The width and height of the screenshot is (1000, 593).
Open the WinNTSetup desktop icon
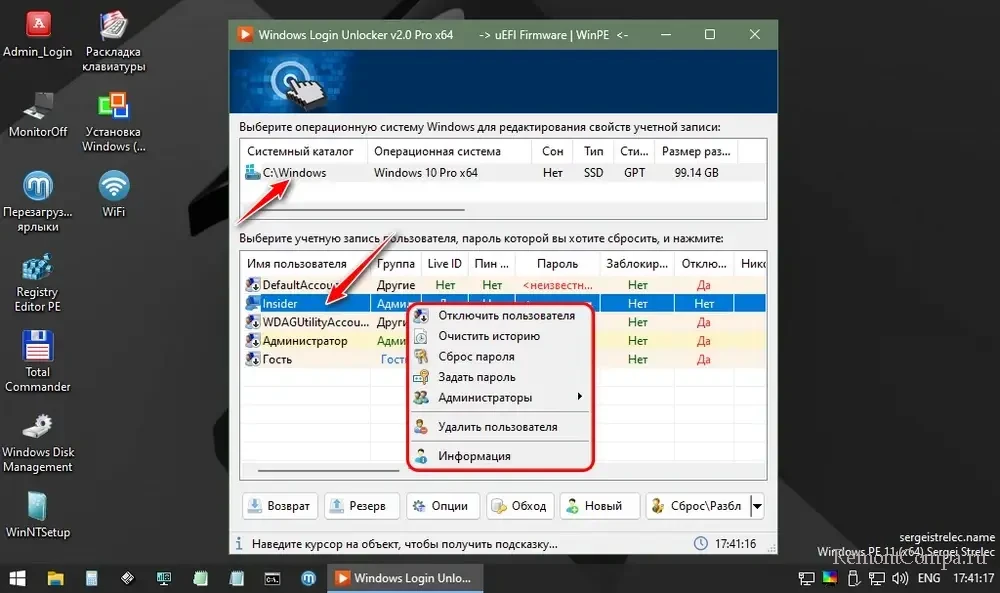tap(38, 515)
